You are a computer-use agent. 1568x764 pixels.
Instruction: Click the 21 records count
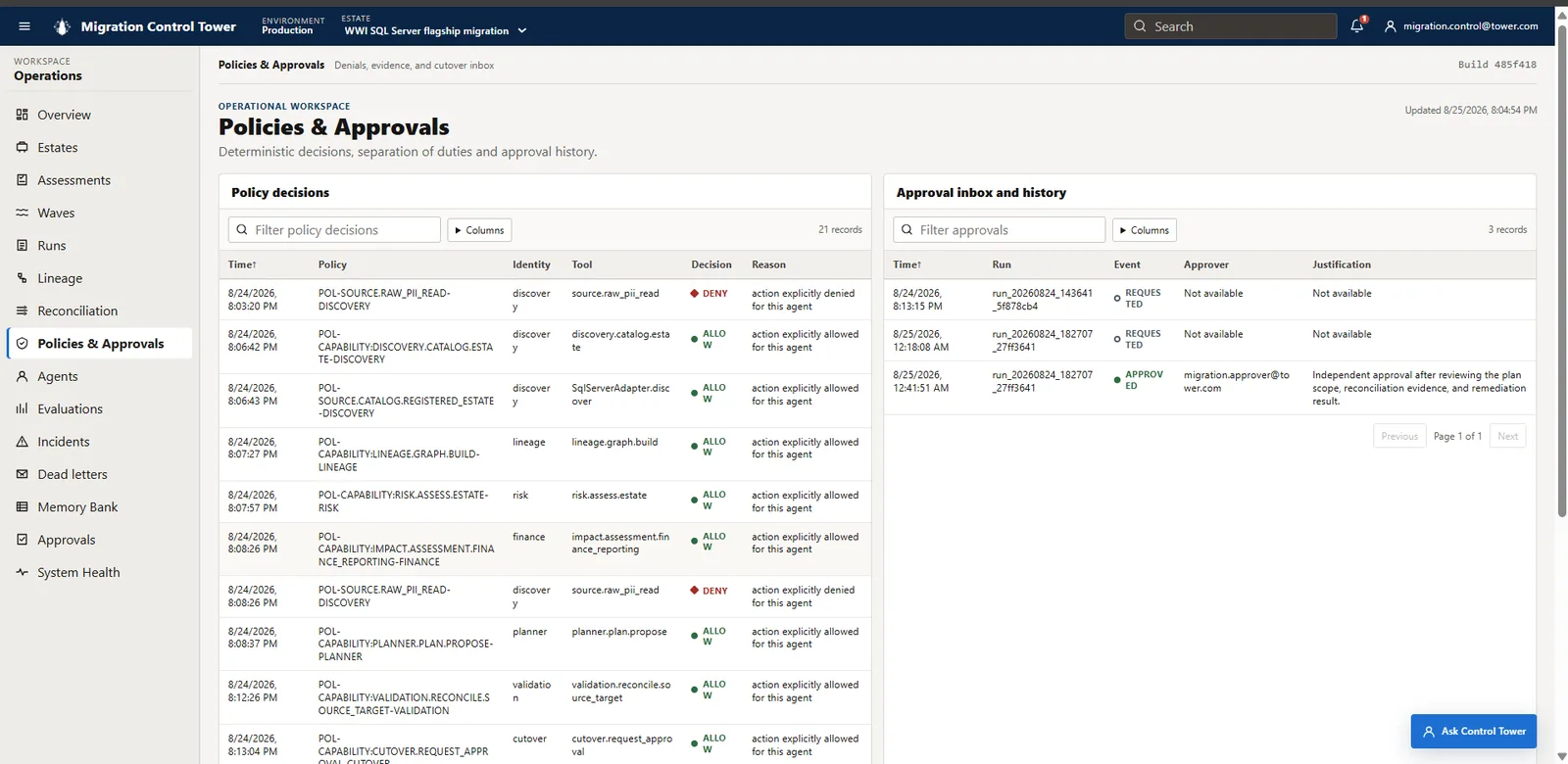[x=840, y=230]
